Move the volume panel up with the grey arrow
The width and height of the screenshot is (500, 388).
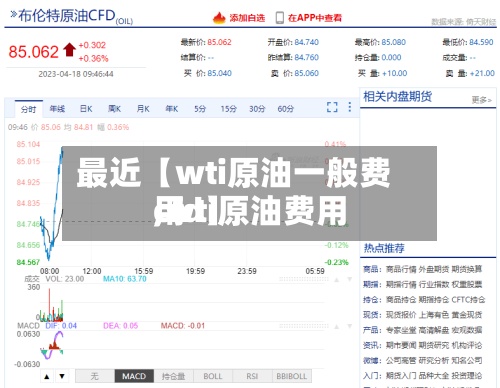337,279
